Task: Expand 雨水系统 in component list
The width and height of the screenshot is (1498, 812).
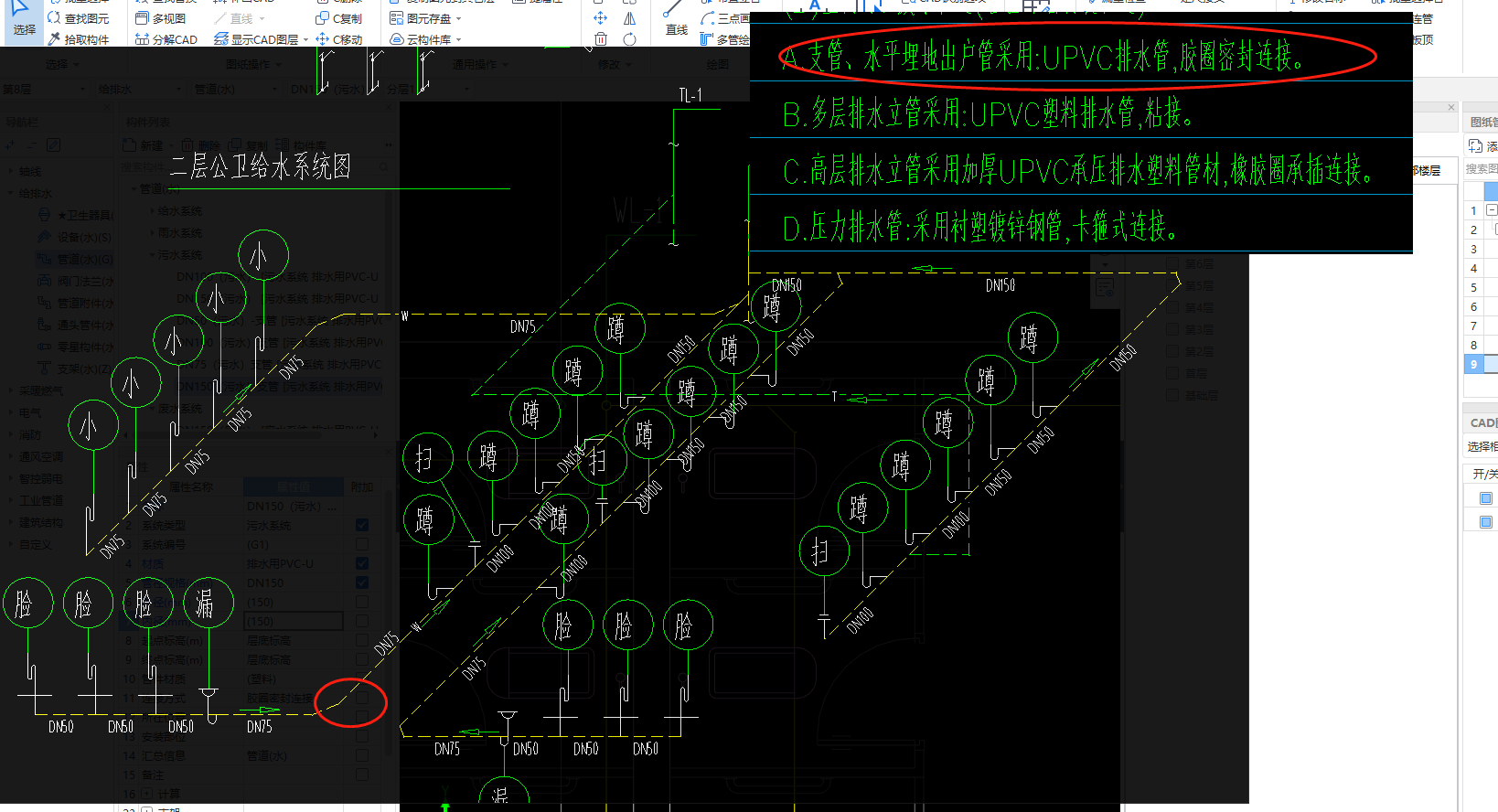Action: [x=153, y=233]
